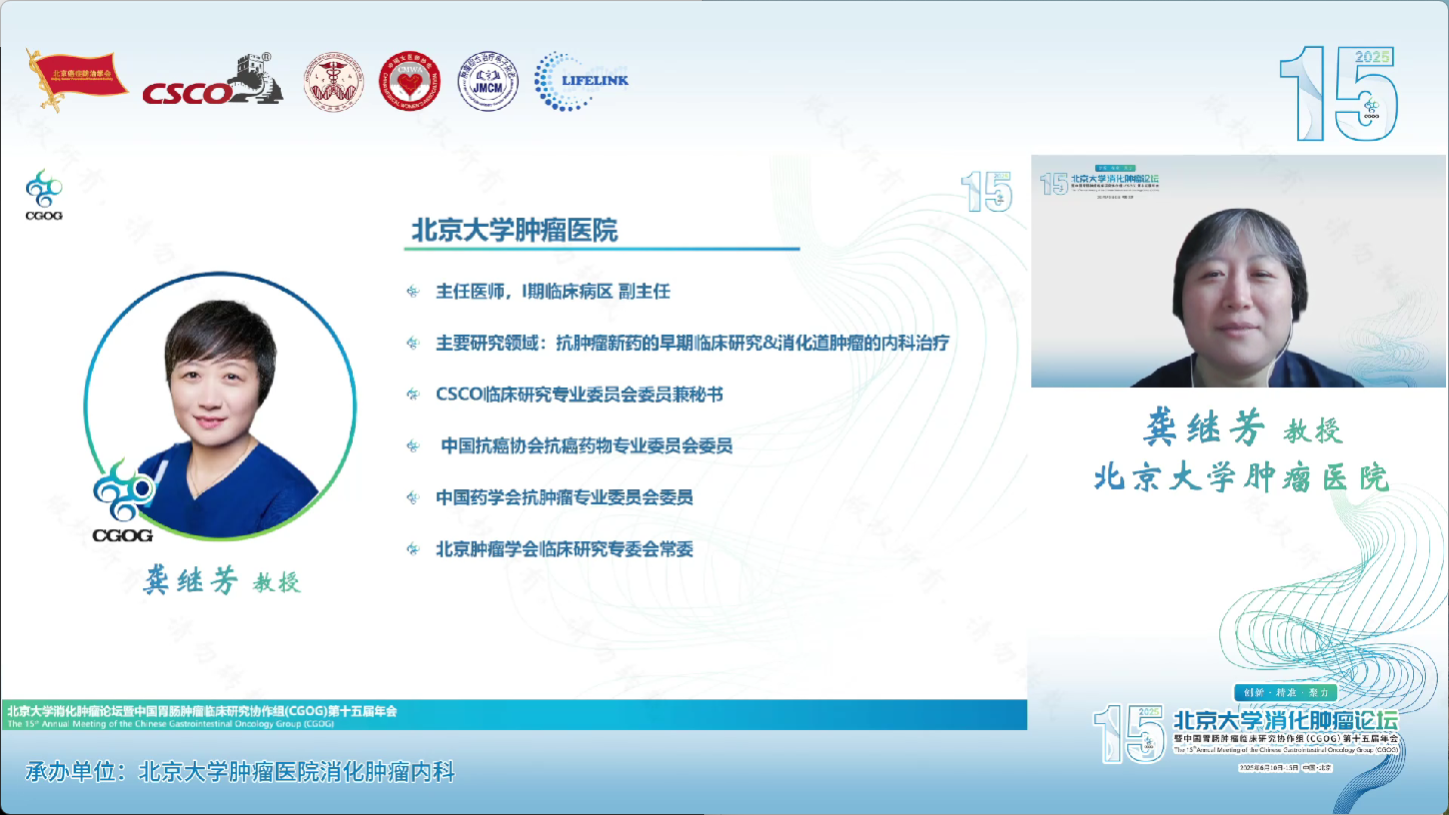Select the speaker webcam video feed

point(1238,271)
